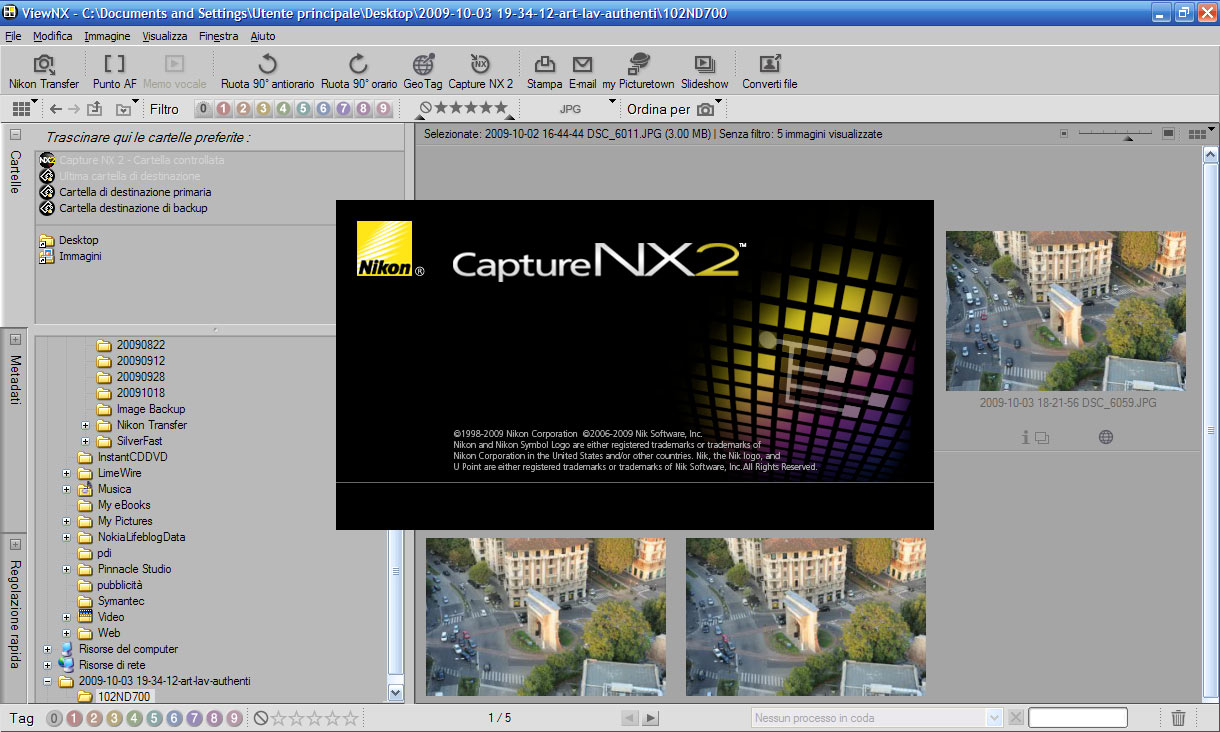Upload to my Picturetown
1220x732 pixels.
[x=638, y=72]
